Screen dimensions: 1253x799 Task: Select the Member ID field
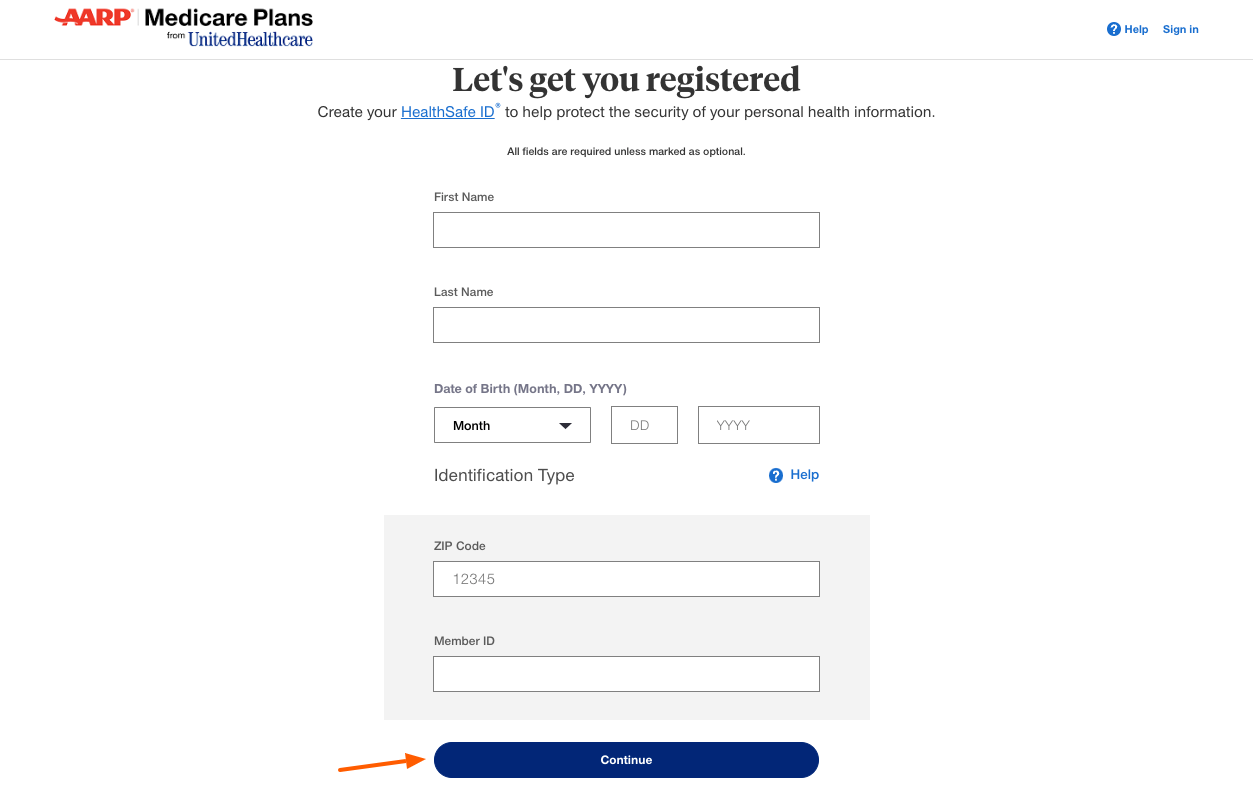(x=626, y=673)
